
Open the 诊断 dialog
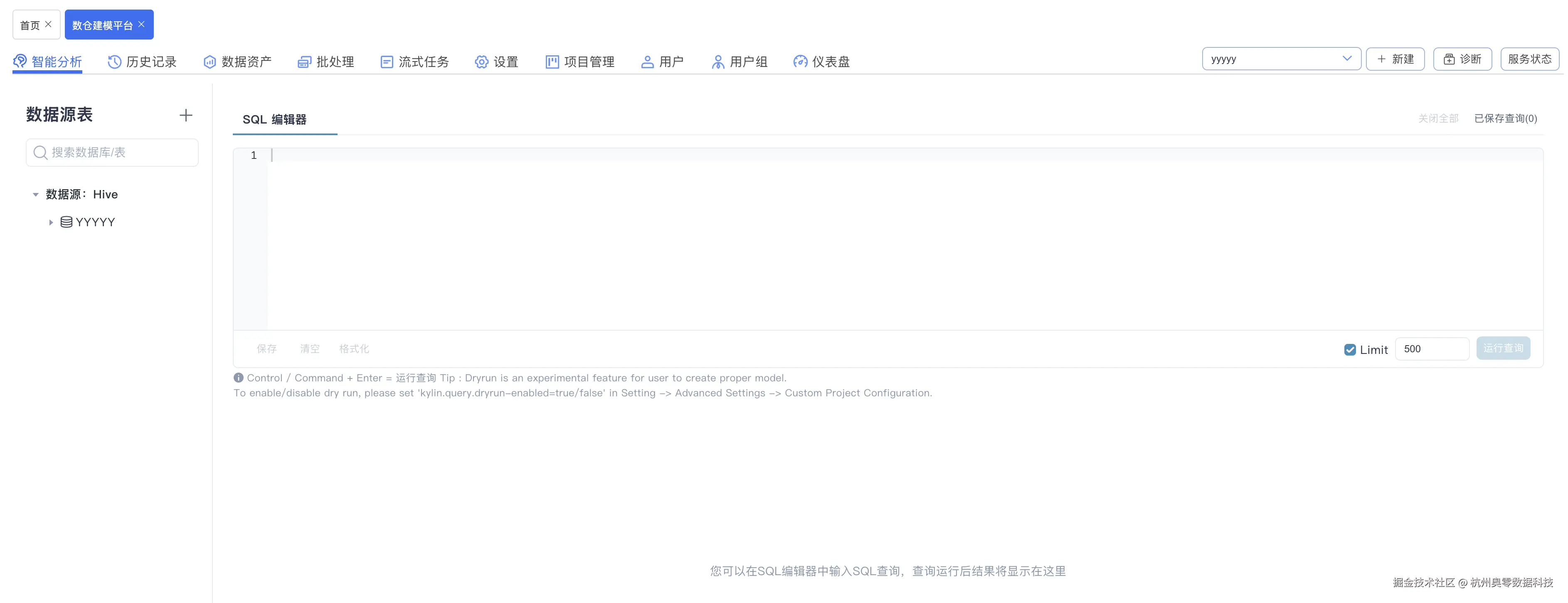coord(1462,59)
